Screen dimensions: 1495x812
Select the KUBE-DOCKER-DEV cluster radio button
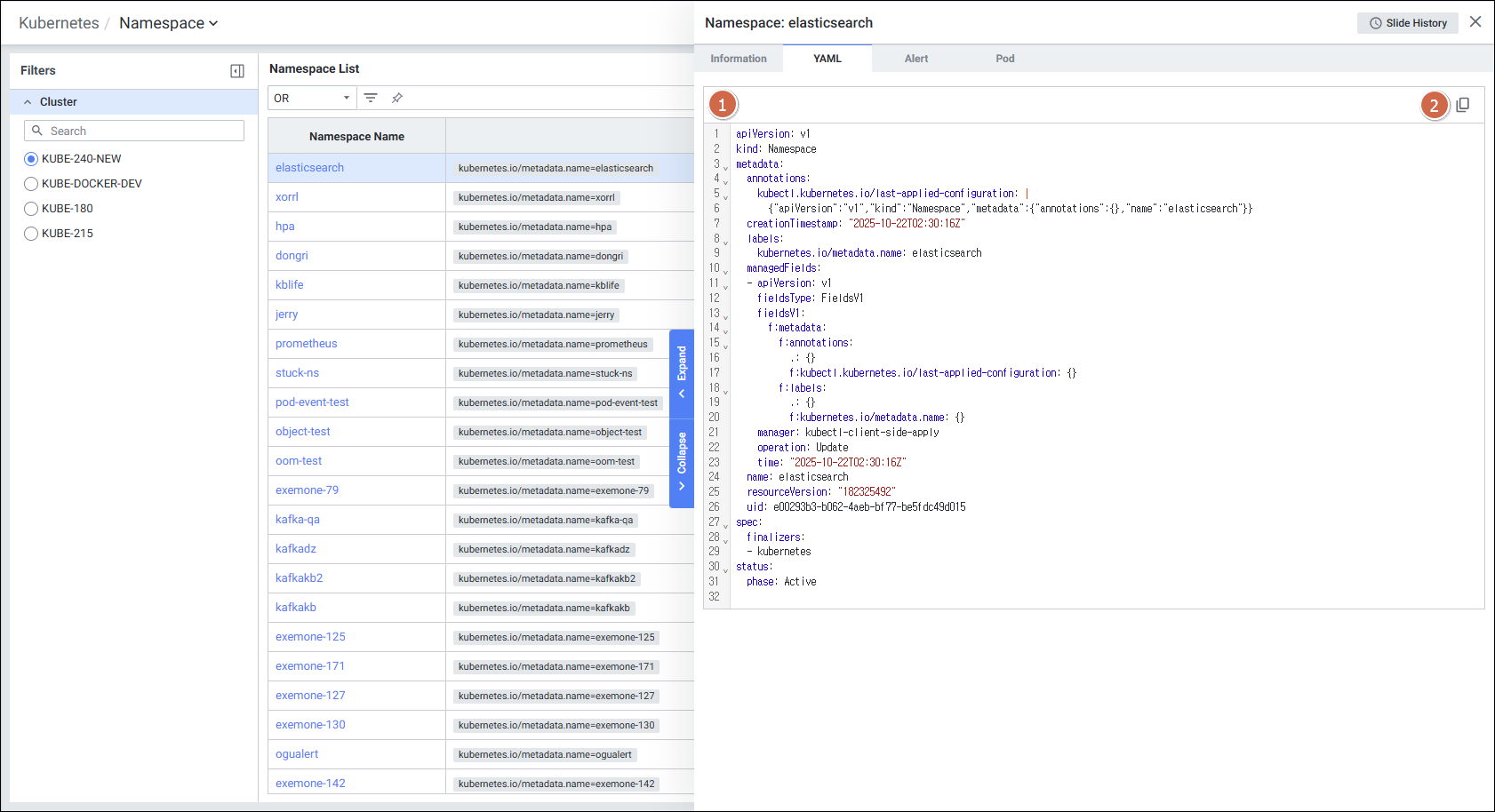coord(31,184)
